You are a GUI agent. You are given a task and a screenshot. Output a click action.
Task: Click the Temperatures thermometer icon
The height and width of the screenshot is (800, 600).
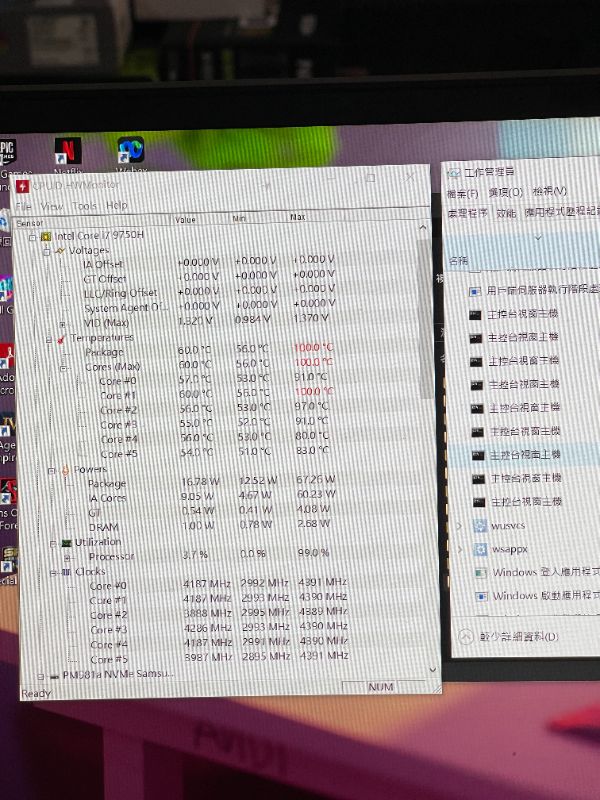point(61,339)
